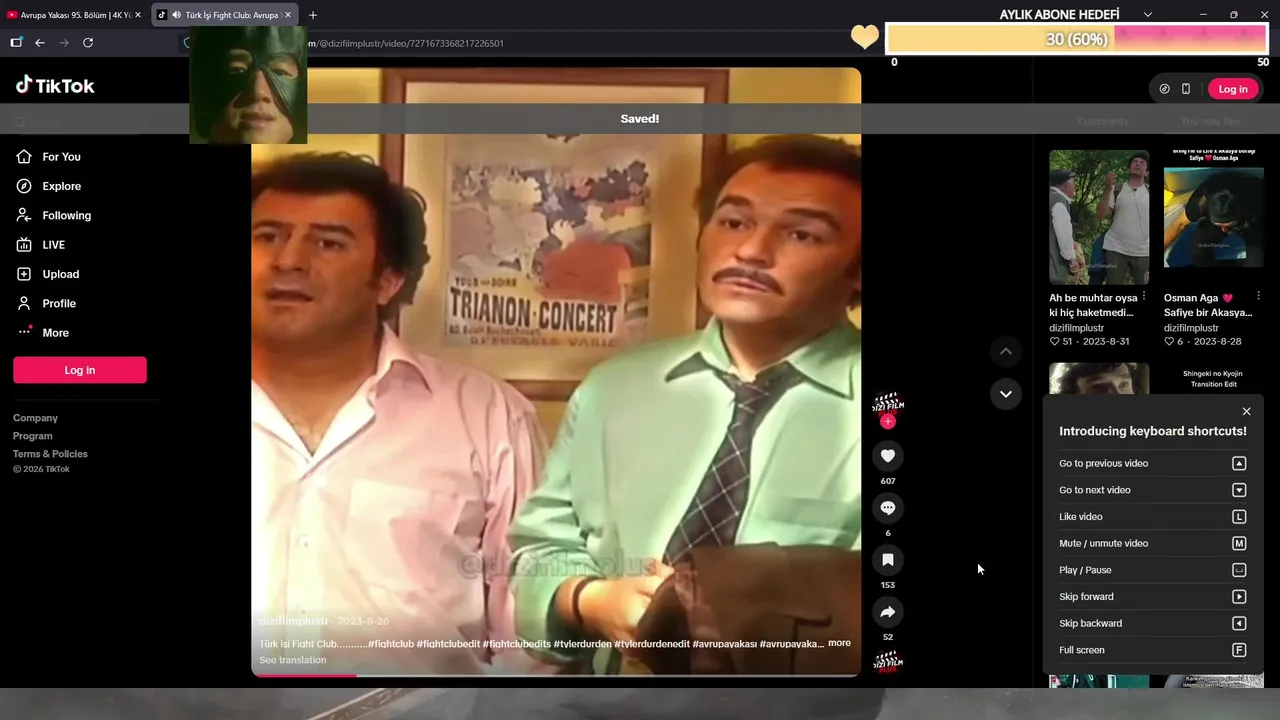Close the Türk İşi Fight Club tab

coord(288,15)
